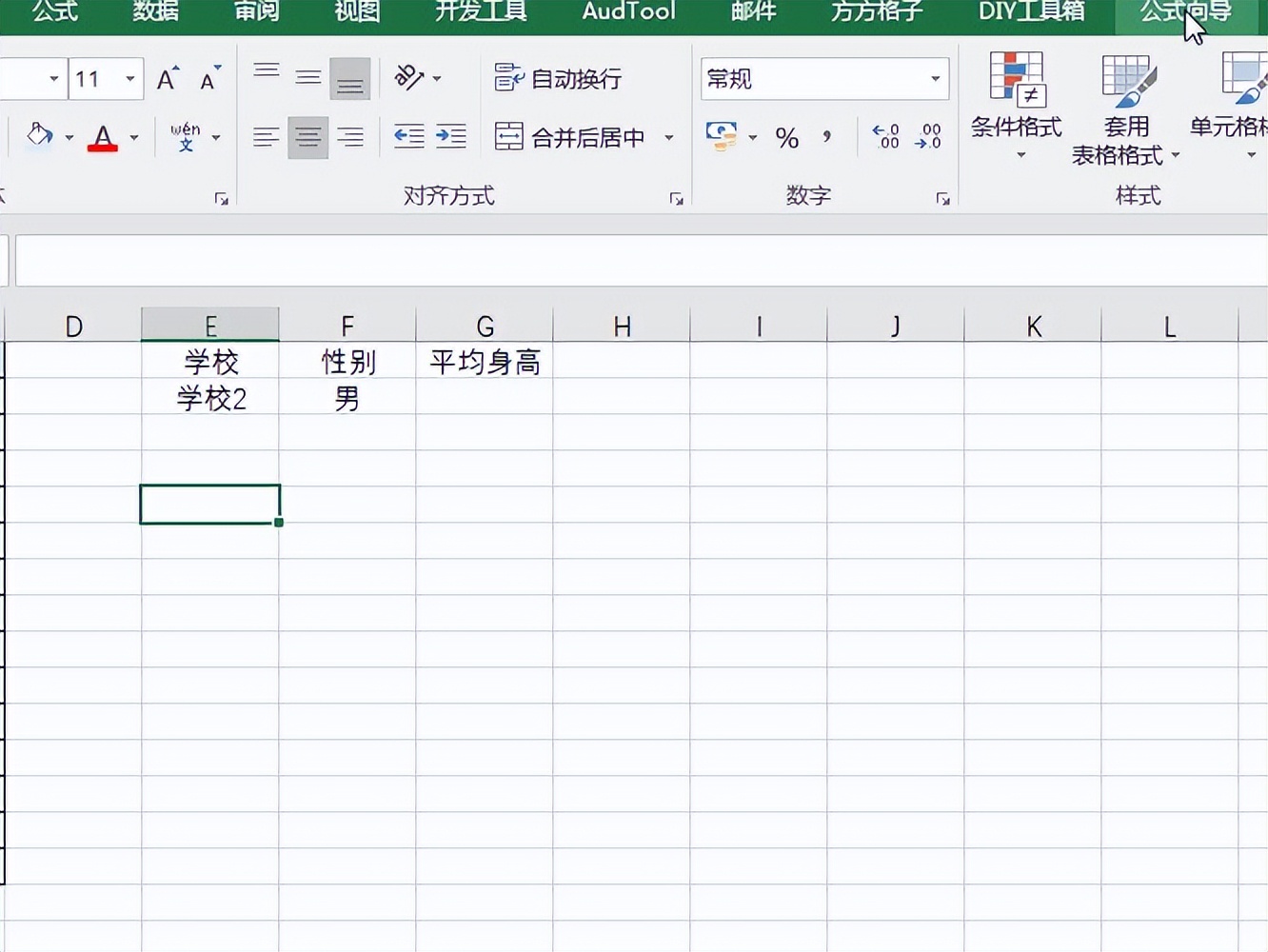Switch to the 开发工具 ribbon tab
This screenshot has height=952, width=1268.
480,11
